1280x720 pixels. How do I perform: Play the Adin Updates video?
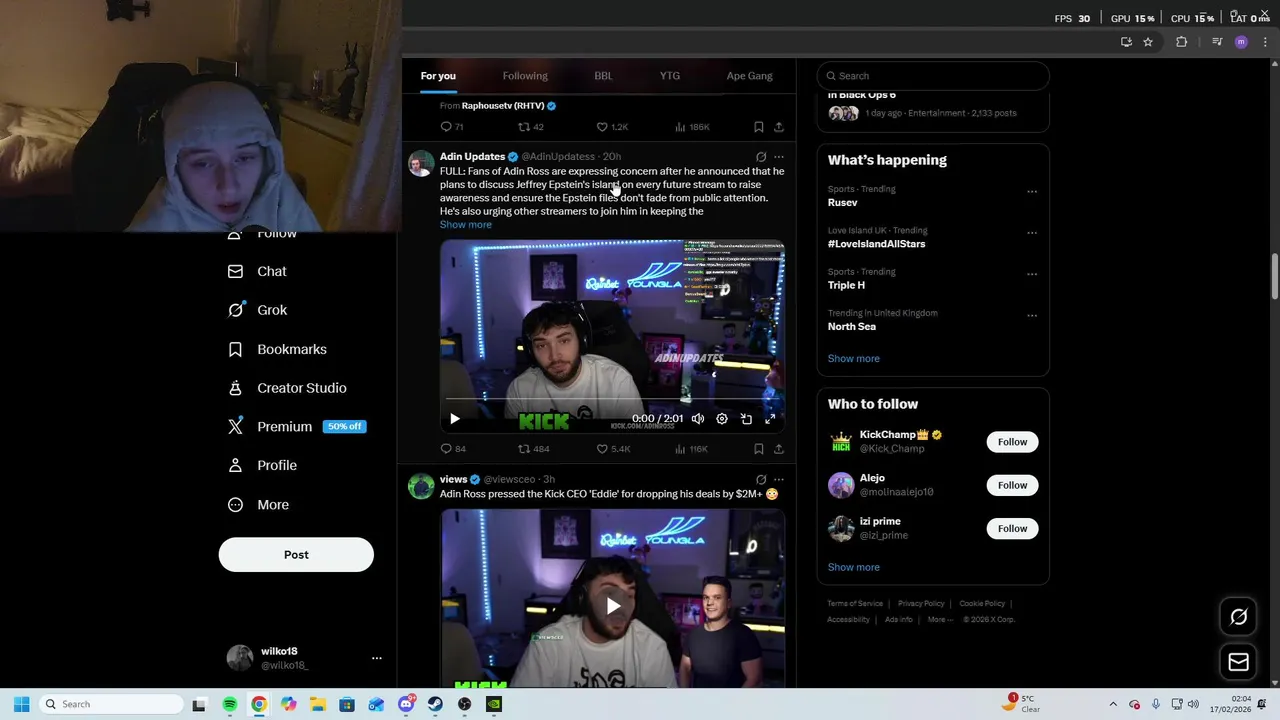click(x=455, y=419)
